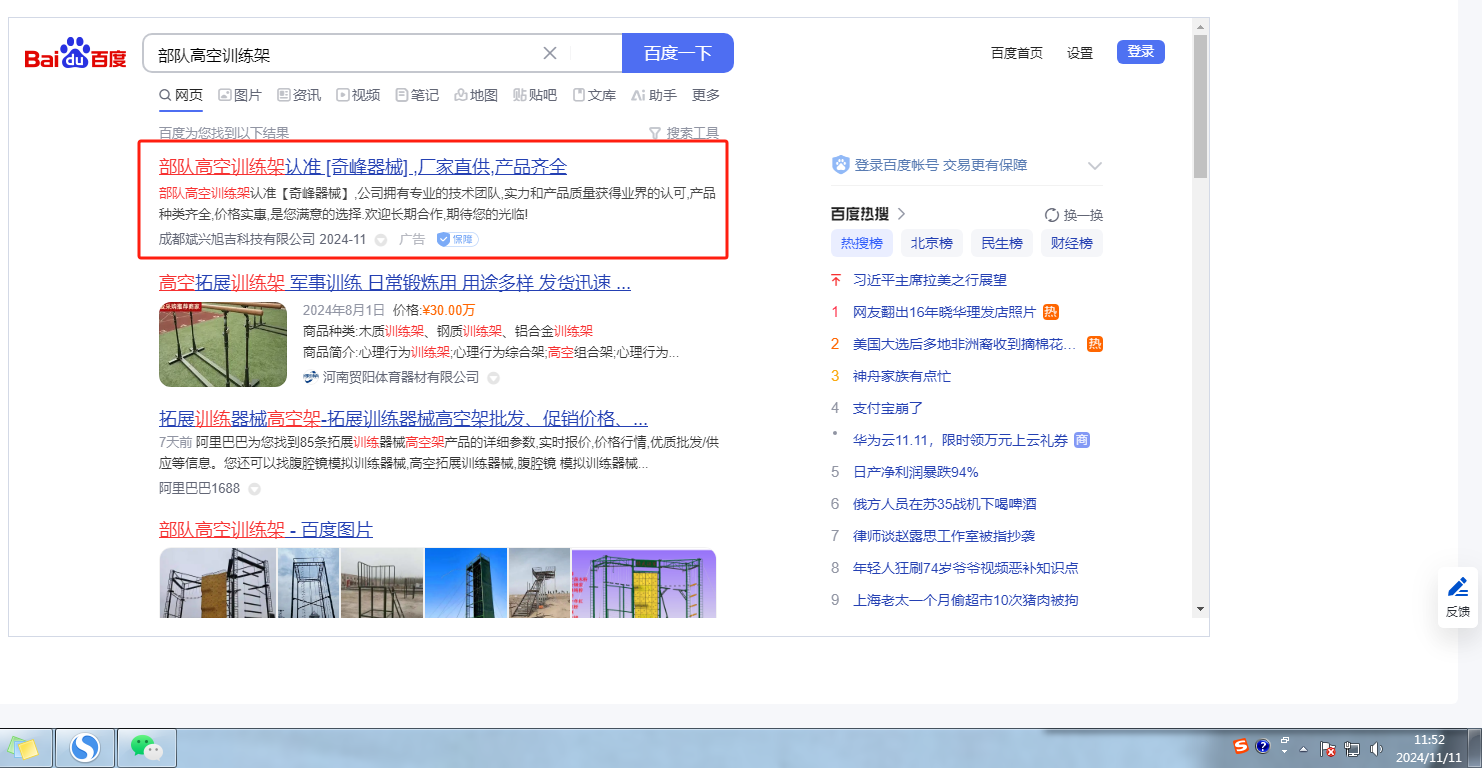Switch to the 视频 search tab
Screen dimensions: 1482x768
coord(358,95)
